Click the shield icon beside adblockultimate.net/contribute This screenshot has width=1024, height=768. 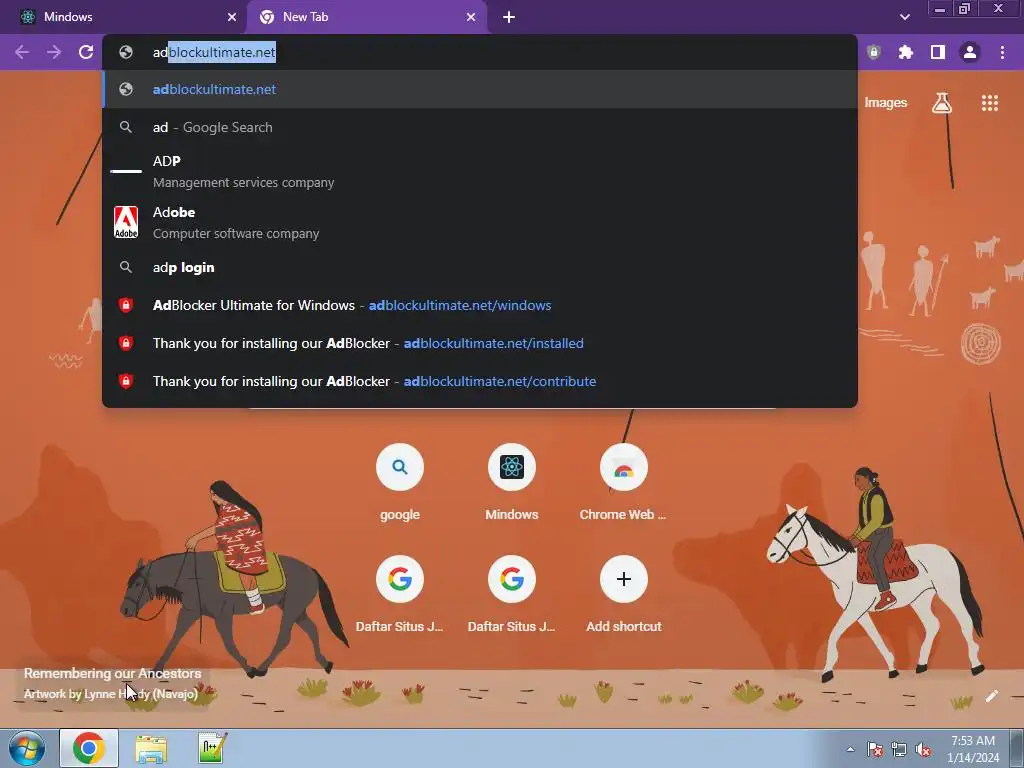coord(126,381)
